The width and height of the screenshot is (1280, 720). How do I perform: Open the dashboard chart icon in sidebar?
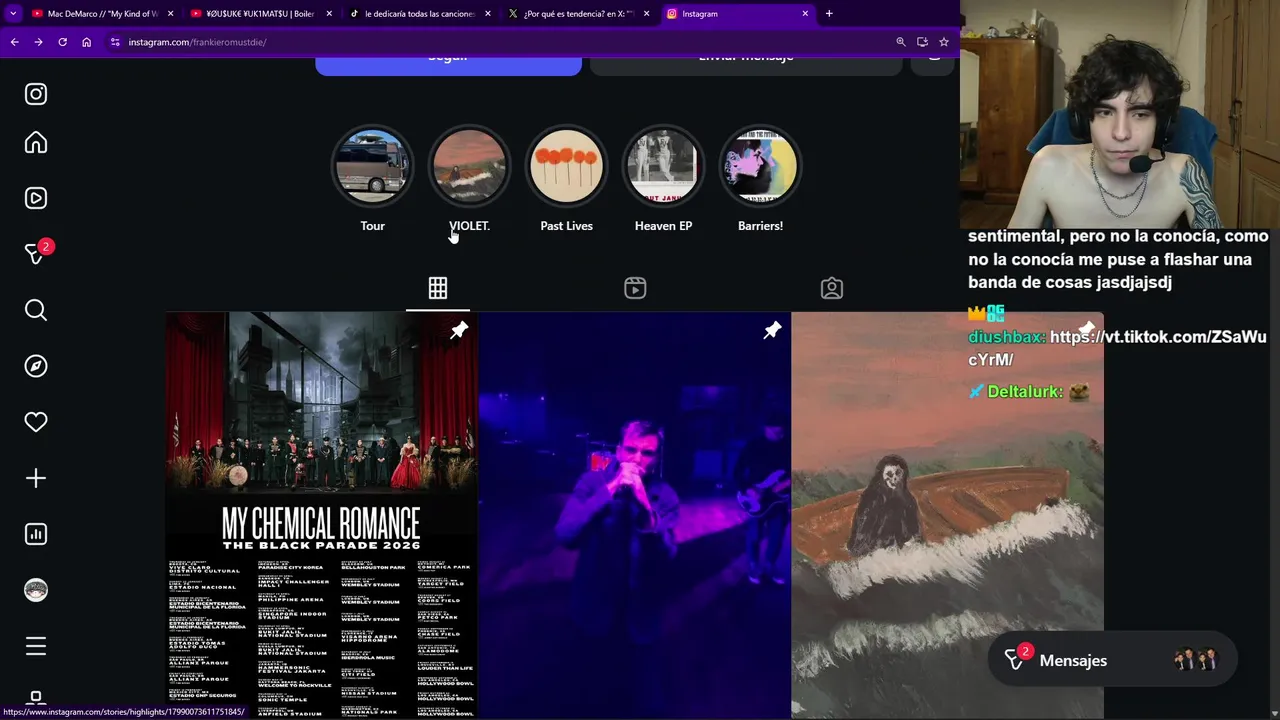pos(36,534)
